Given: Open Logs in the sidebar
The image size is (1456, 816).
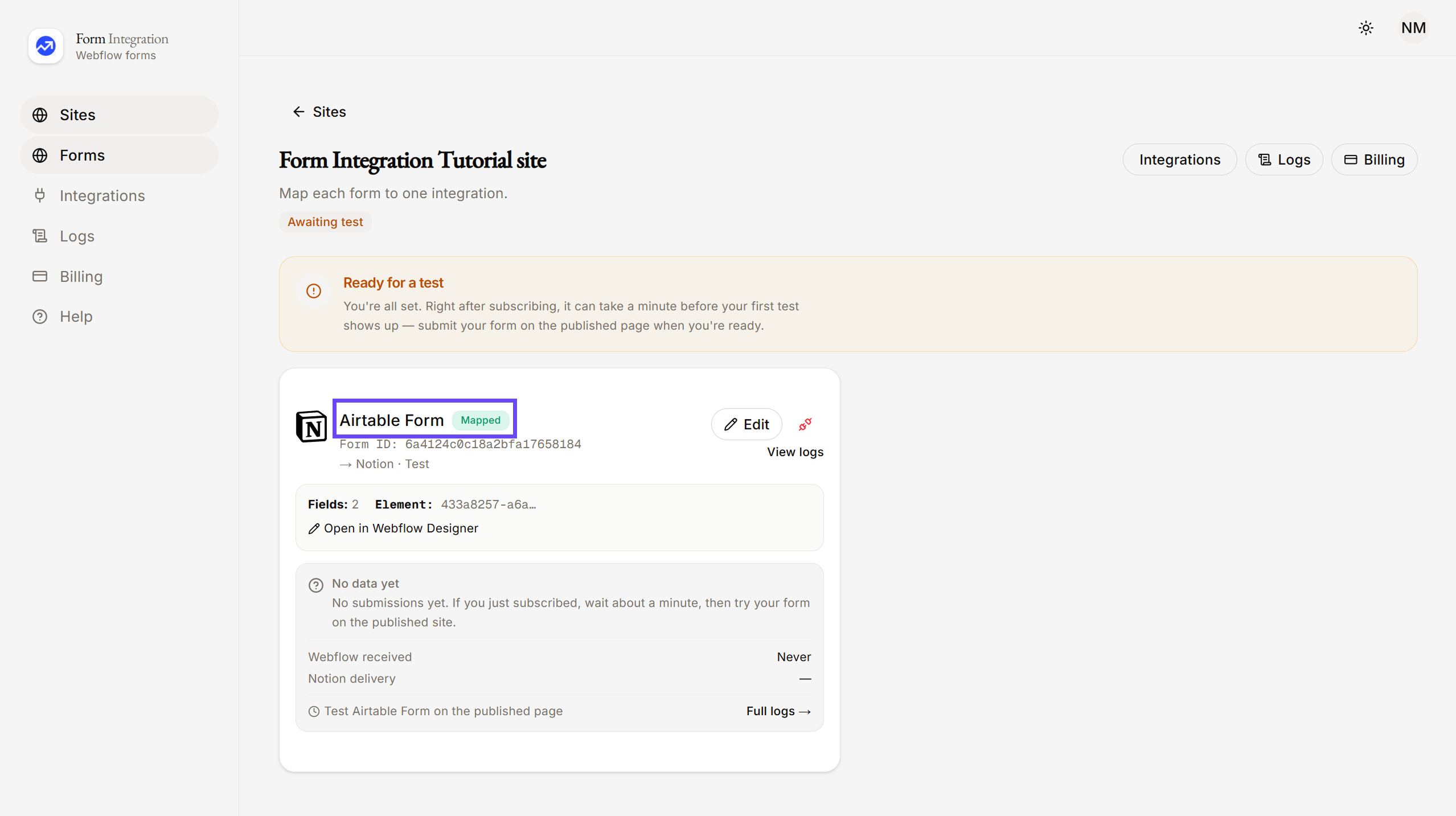Looking at the screenshot, I should (x=119, y=236).
